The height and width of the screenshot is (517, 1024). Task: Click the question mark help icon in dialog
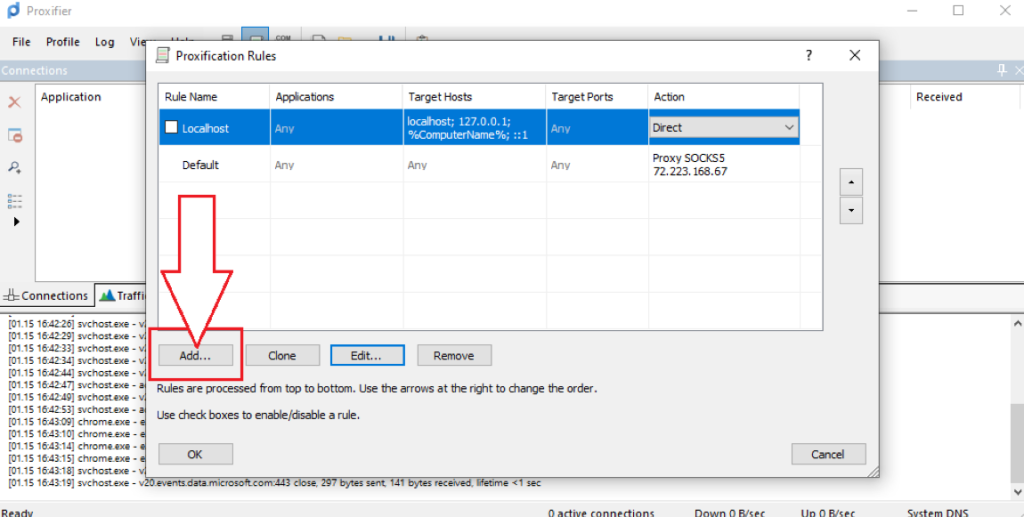click(809, 56)
